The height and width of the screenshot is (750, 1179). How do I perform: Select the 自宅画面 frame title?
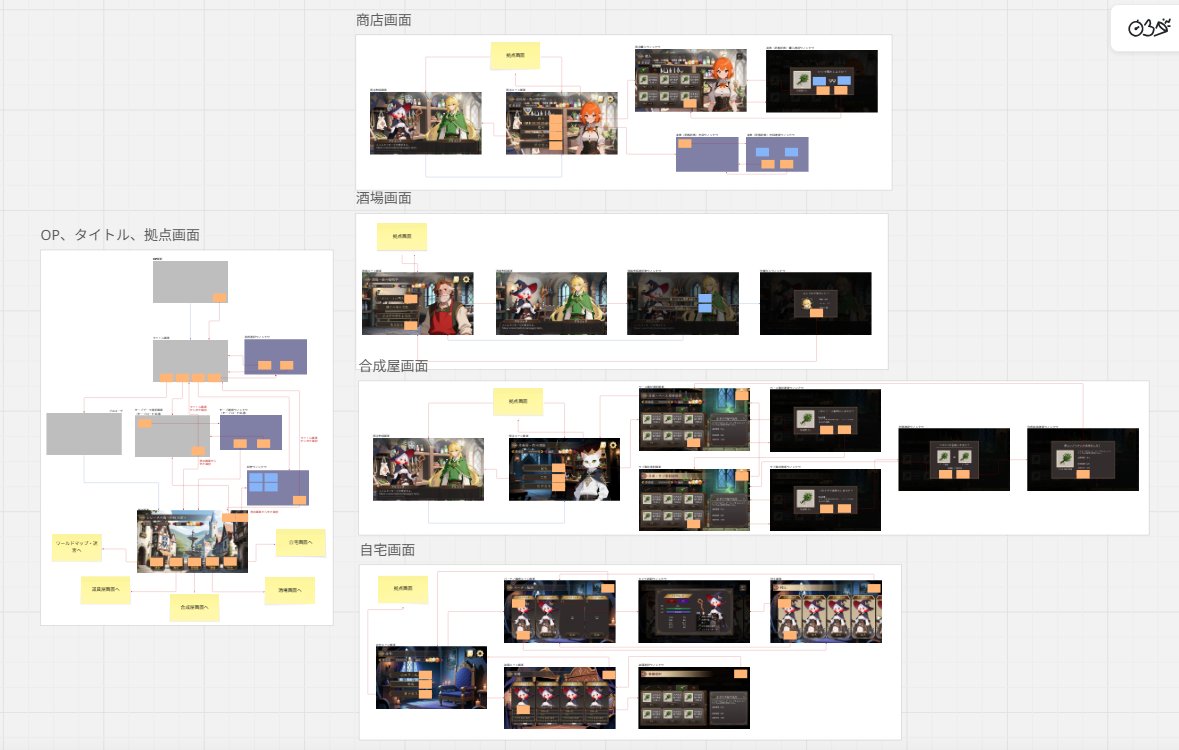click(387, 550)
